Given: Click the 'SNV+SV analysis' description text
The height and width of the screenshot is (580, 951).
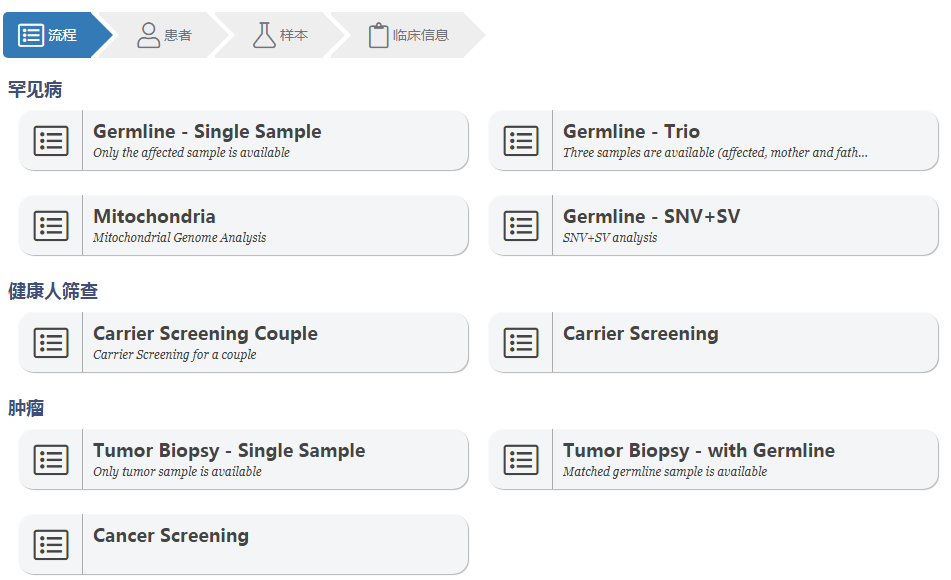Looking at the screenshot, I should pos(610,238).
